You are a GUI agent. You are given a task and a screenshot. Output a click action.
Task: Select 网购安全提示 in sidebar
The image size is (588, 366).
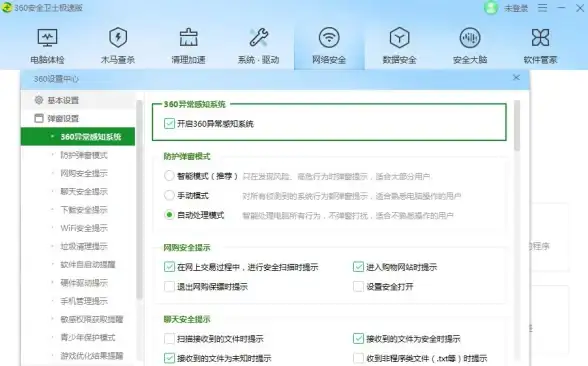(84, 173)
